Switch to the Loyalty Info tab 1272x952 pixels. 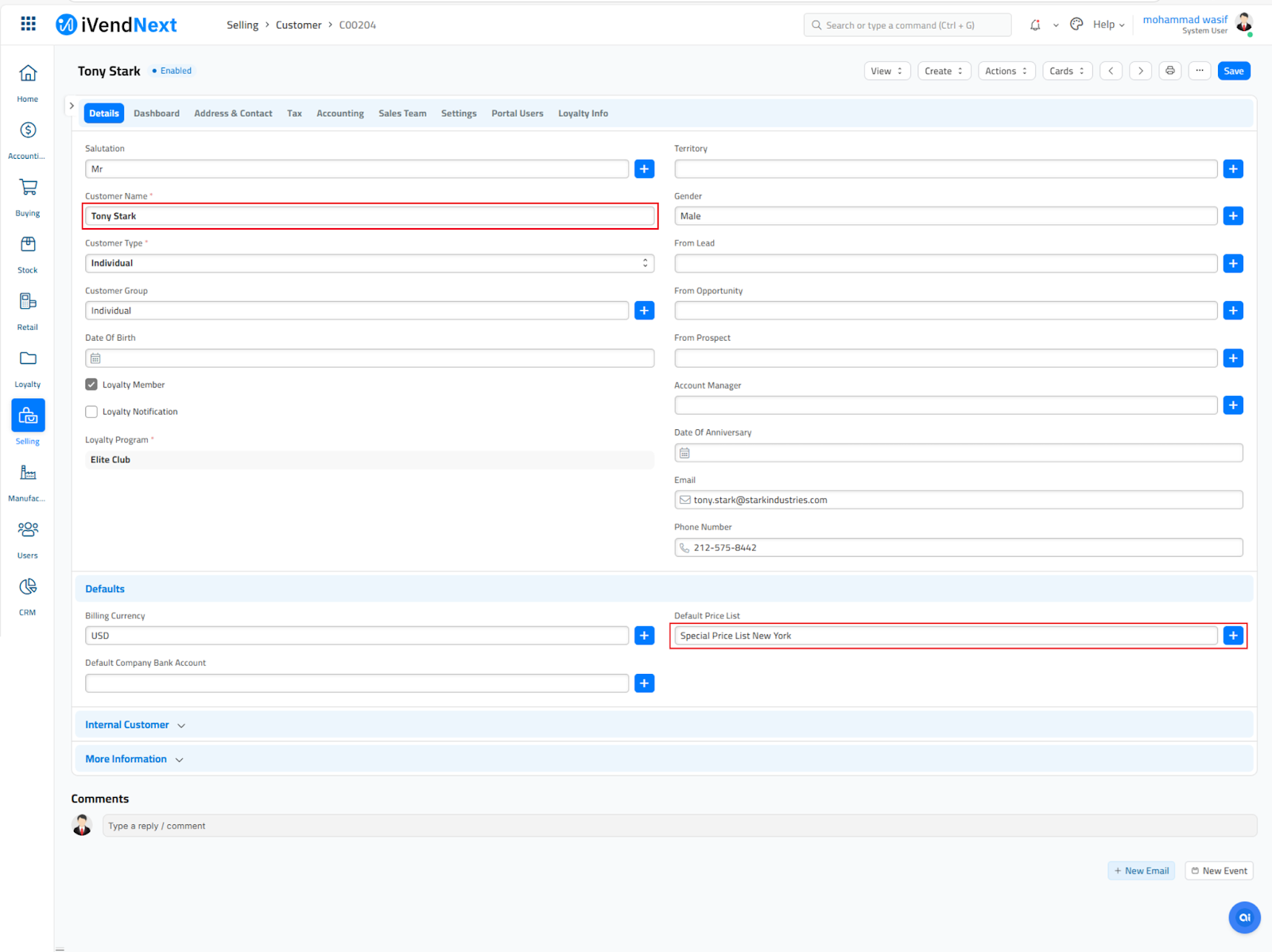click(583, 114)
